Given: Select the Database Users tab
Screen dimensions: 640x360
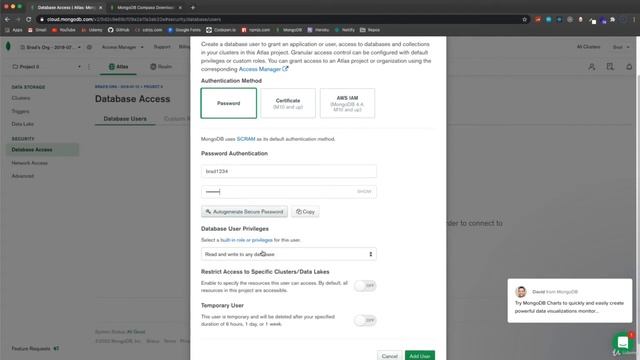Looking at the screenshot, I should click(x=125, y=119).
